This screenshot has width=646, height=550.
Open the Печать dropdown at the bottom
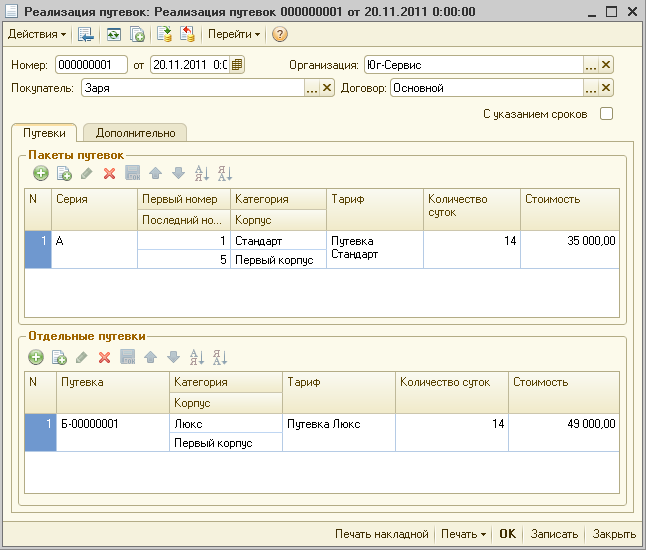(x=463, y=534)
